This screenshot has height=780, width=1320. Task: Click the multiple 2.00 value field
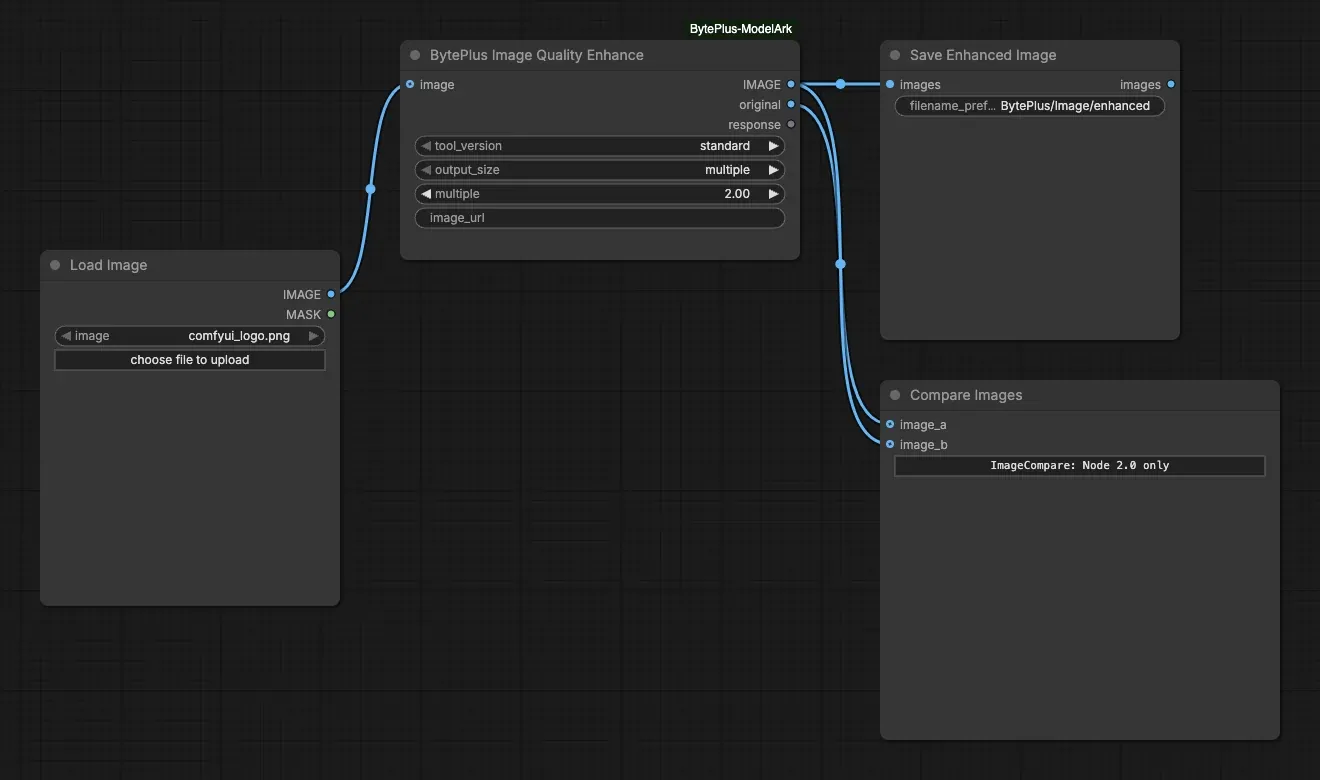coord(600,194)
